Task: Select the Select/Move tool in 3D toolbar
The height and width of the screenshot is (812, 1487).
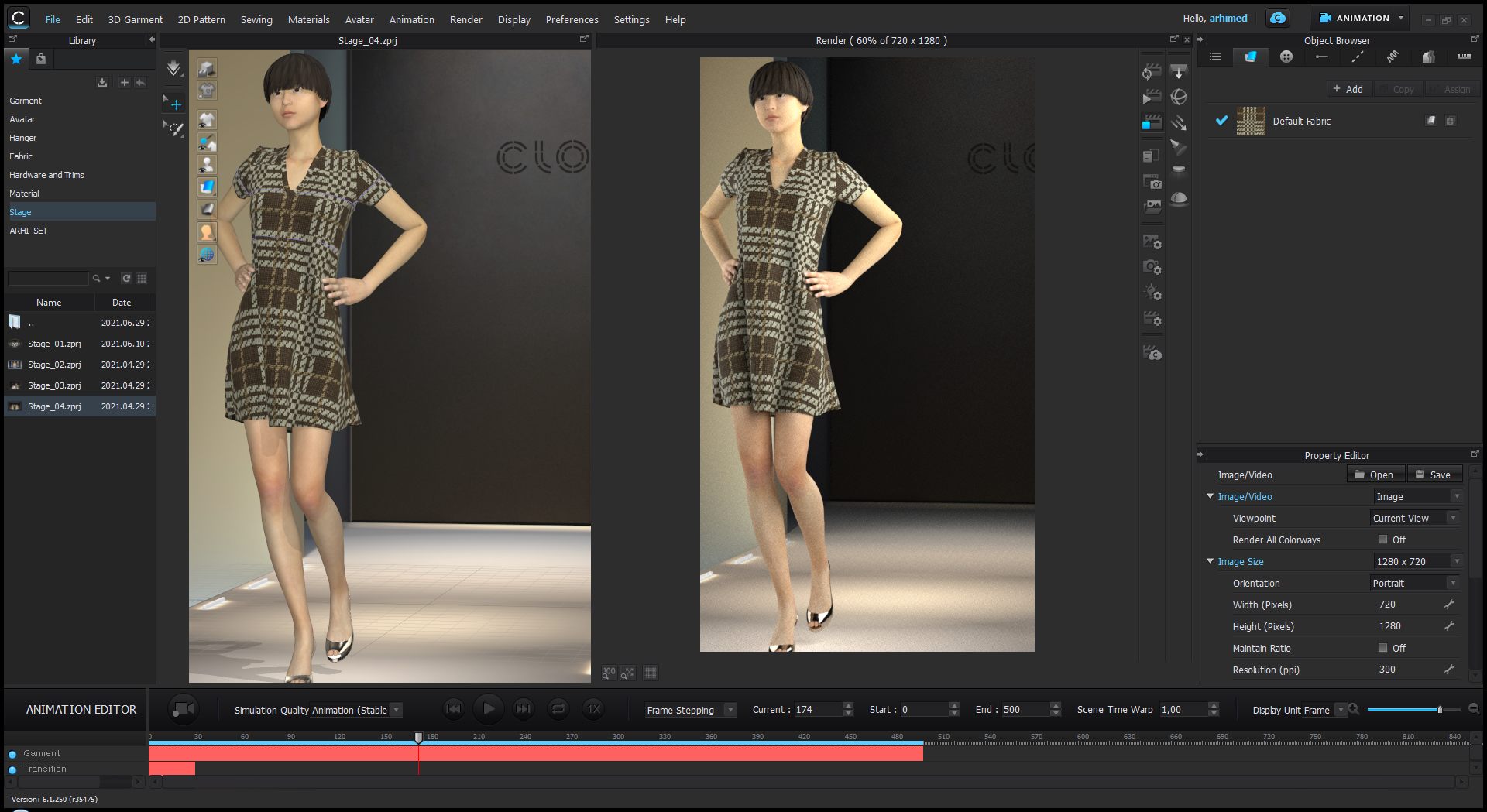Action: pos(173,104)
